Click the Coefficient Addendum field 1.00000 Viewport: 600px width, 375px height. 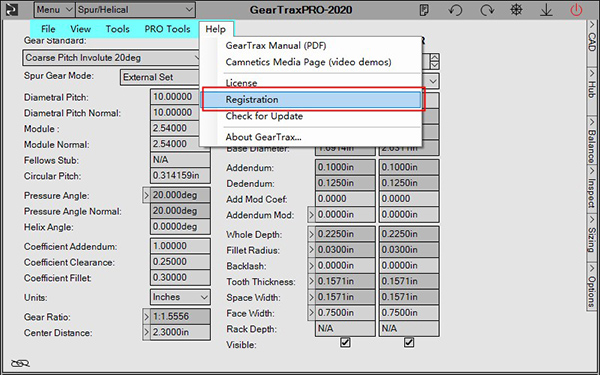pos(180,246)
